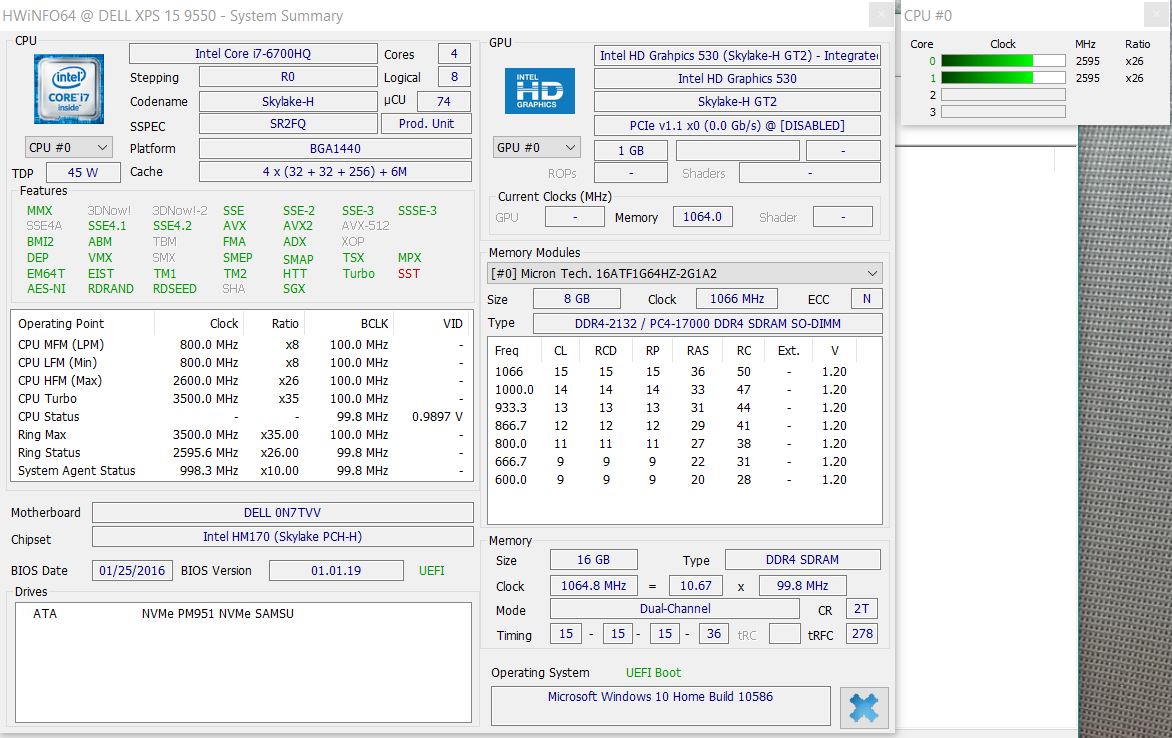The width and height of the screenshot is (1172, 738).
Task: Click the SR2FQ SSPEC field
Action: click(288, 123)
